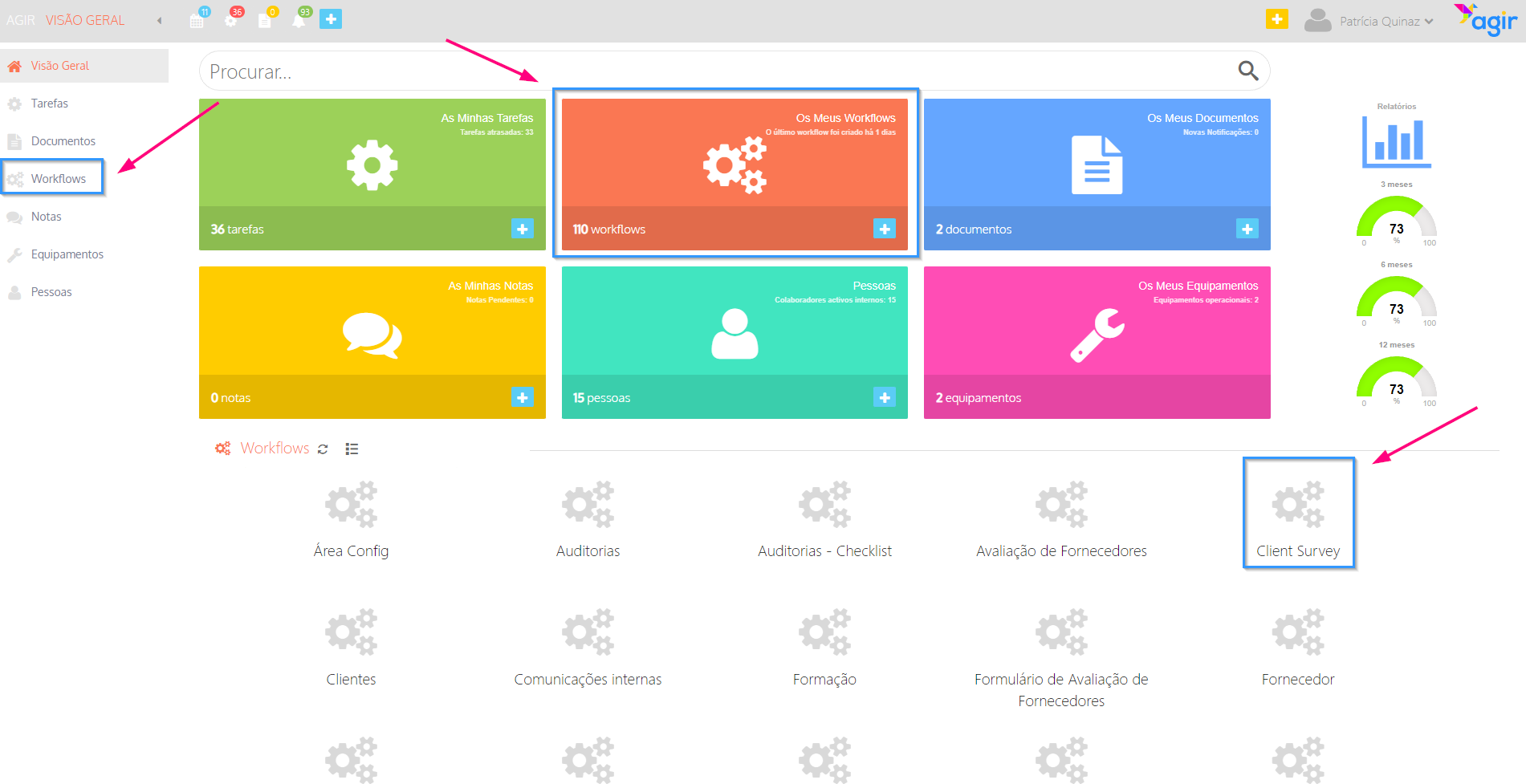Image resolution: width=1526 pixels, height=784 pixels.
Task: Click the agir logo
Action: (x=1486, y=21)
